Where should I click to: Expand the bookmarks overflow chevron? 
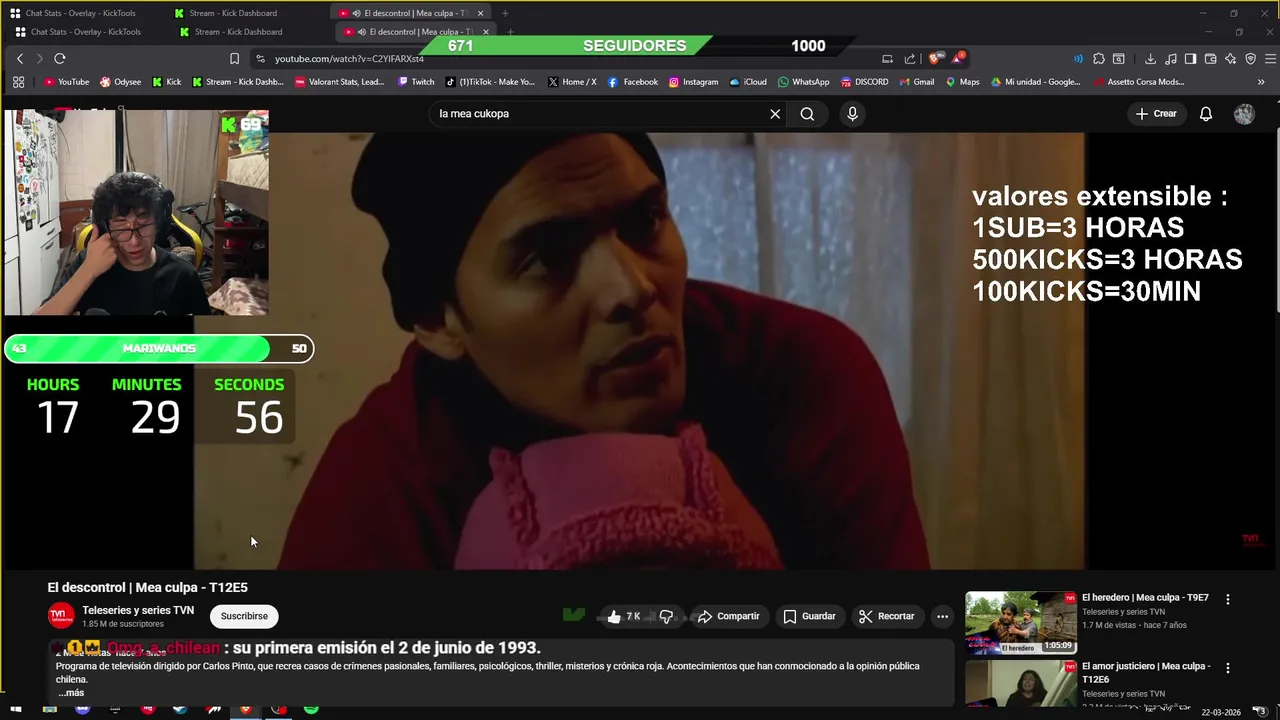[1260, 82]
